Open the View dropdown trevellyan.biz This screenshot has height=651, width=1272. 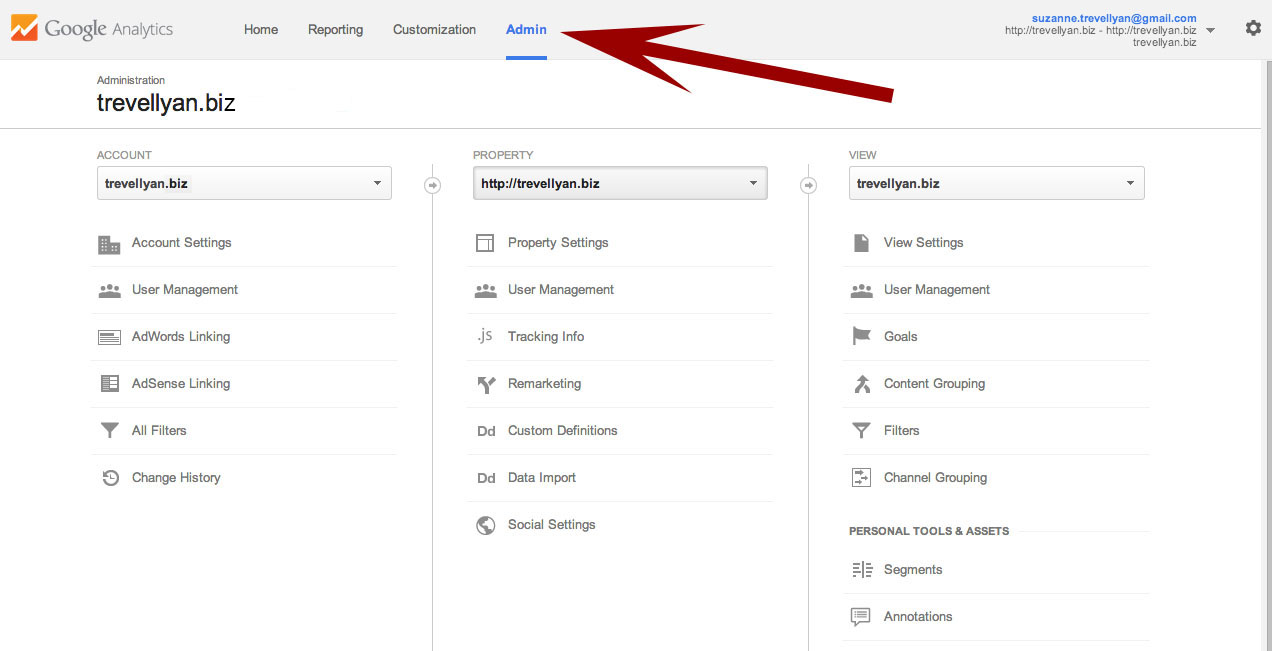pyautogui.click(x=997, y=183)
